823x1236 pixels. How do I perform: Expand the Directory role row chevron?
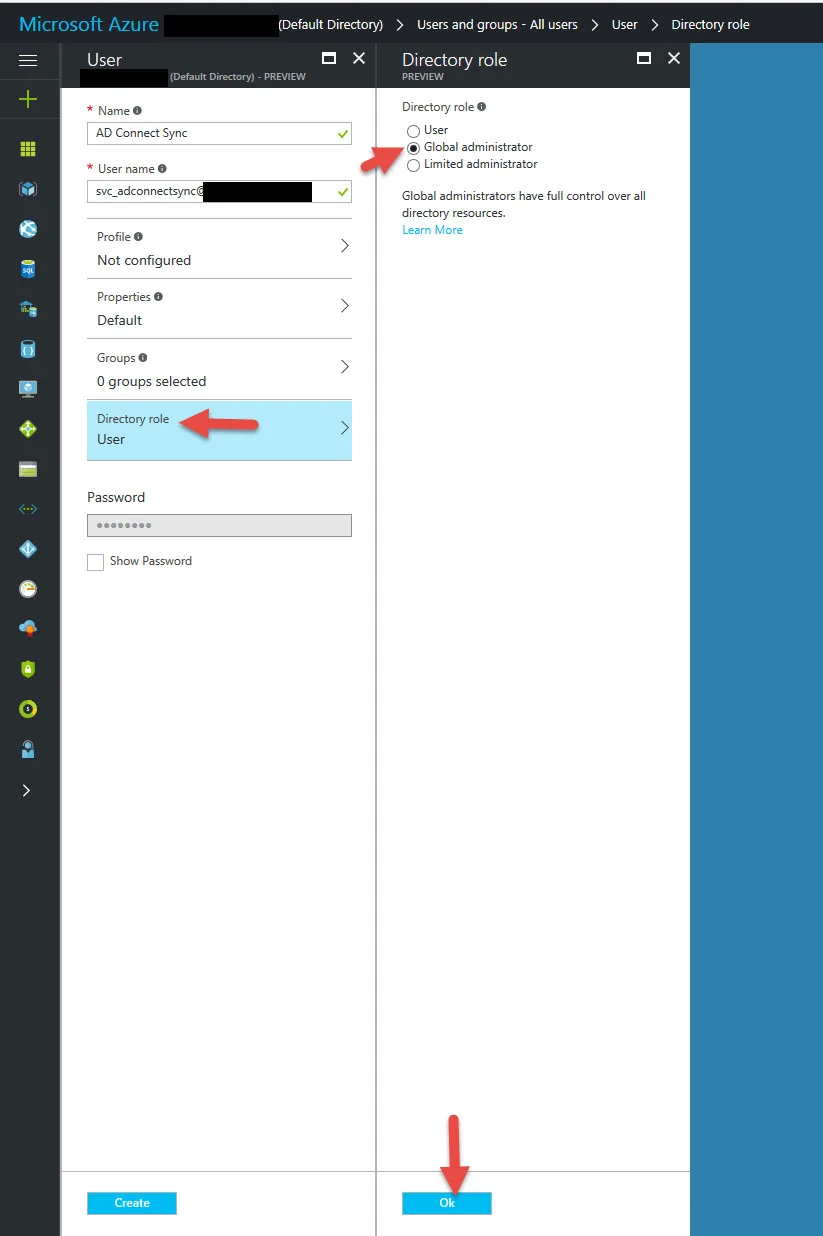click(344, 428)
